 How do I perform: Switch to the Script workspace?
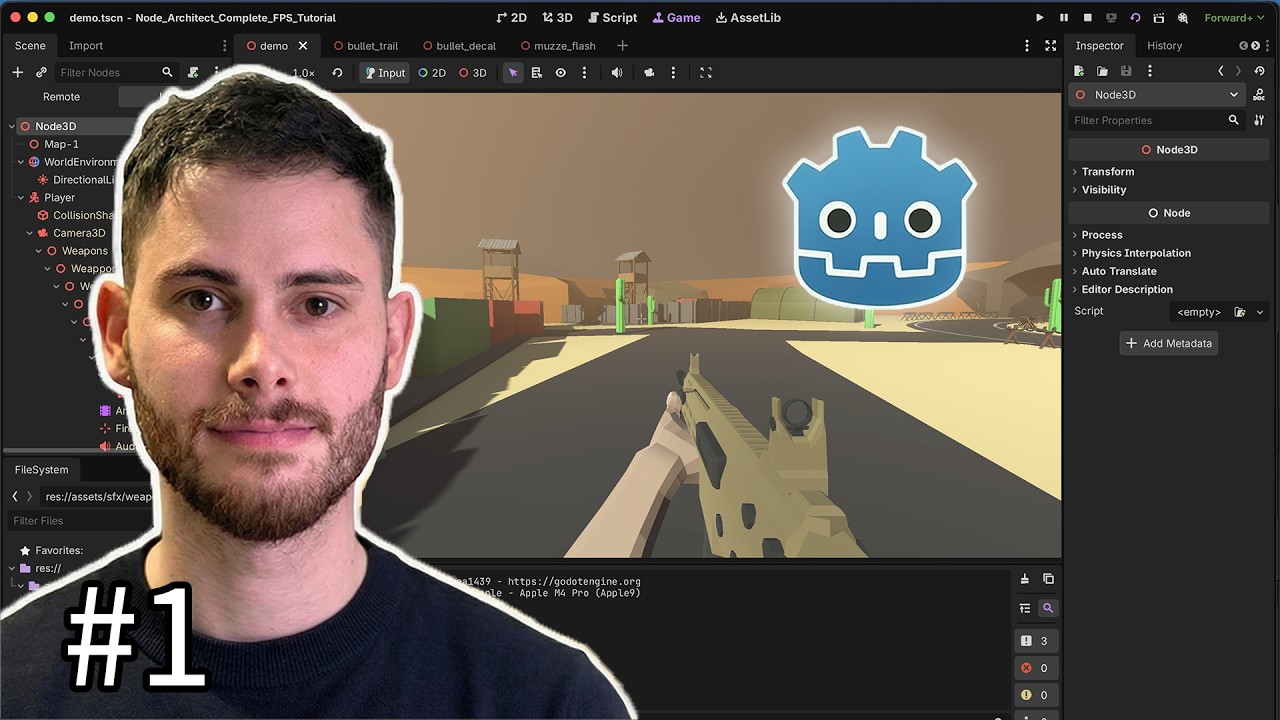[x=612, y=18]
